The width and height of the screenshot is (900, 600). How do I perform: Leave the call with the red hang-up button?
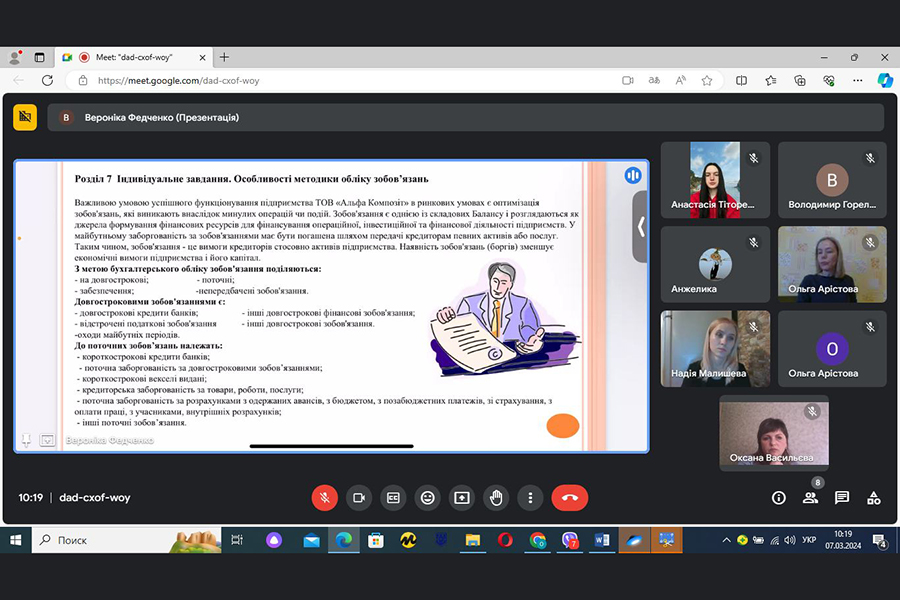pyautogui.click(x=570, y=497)
